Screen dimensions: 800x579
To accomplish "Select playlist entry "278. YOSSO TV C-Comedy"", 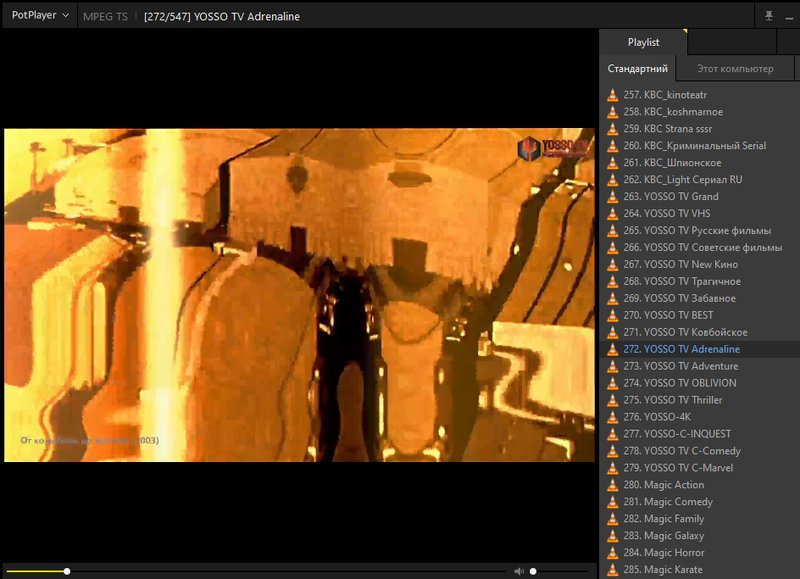I will [700, 451].
